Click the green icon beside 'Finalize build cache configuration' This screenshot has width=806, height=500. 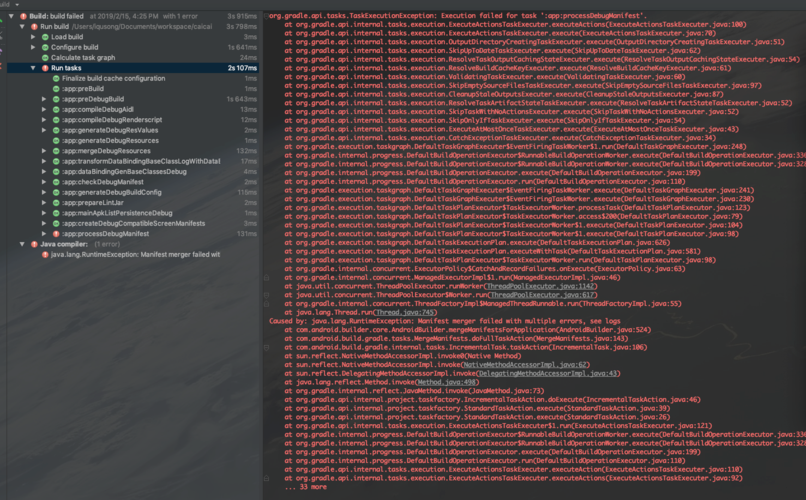click(56, 78)
